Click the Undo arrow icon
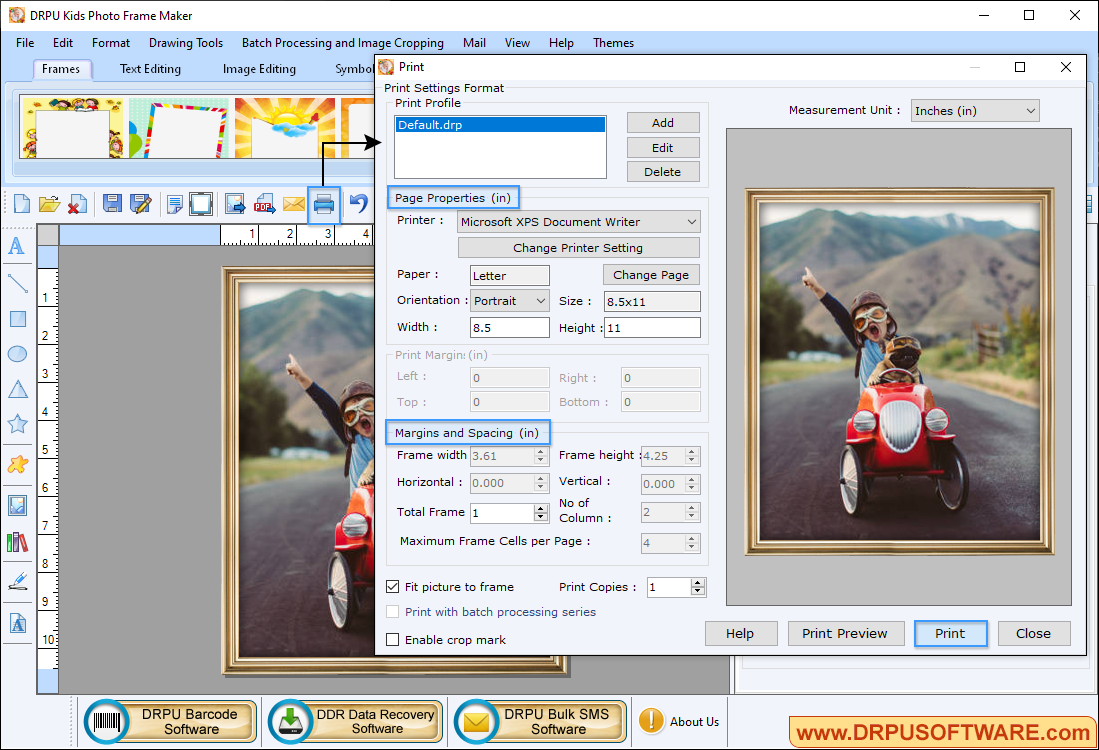1099x750 pixels. coord(356,204)
